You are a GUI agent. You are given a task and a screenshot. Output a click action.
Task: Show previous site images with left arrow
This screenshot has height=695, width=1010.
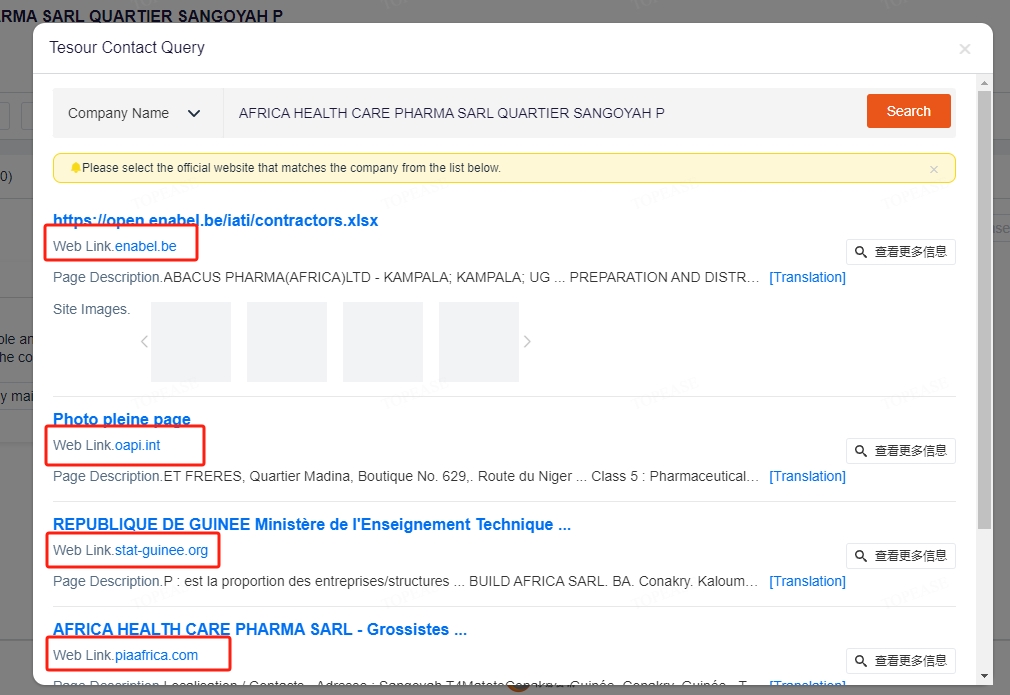tap(144, 341)
